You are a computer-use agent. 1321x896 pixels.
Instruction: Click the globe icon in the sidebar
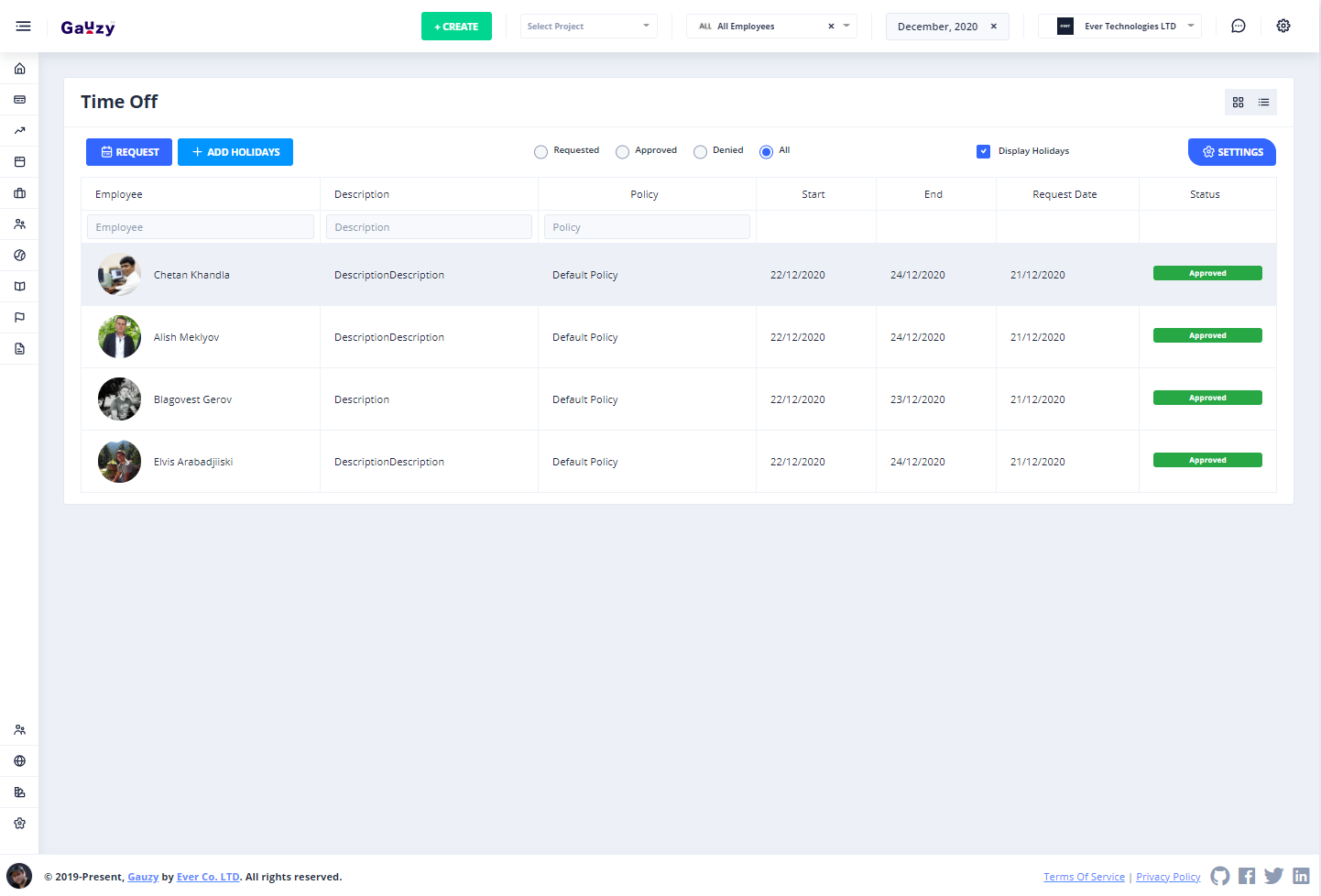click(x=19, y=761)
